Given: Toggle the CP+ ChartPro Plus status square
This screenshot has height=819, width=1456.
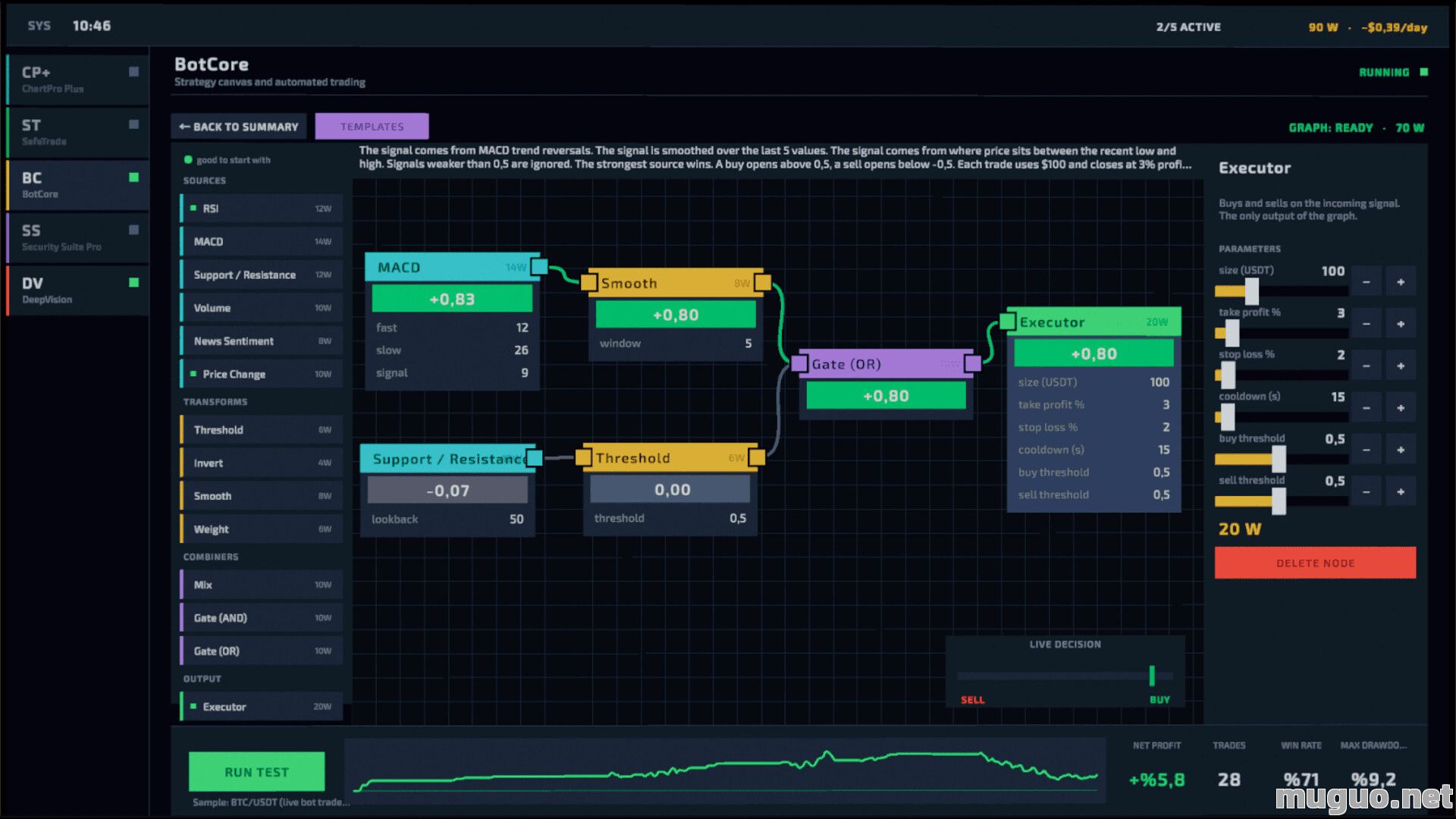Looking at the screenshot, I should point(134,72).
